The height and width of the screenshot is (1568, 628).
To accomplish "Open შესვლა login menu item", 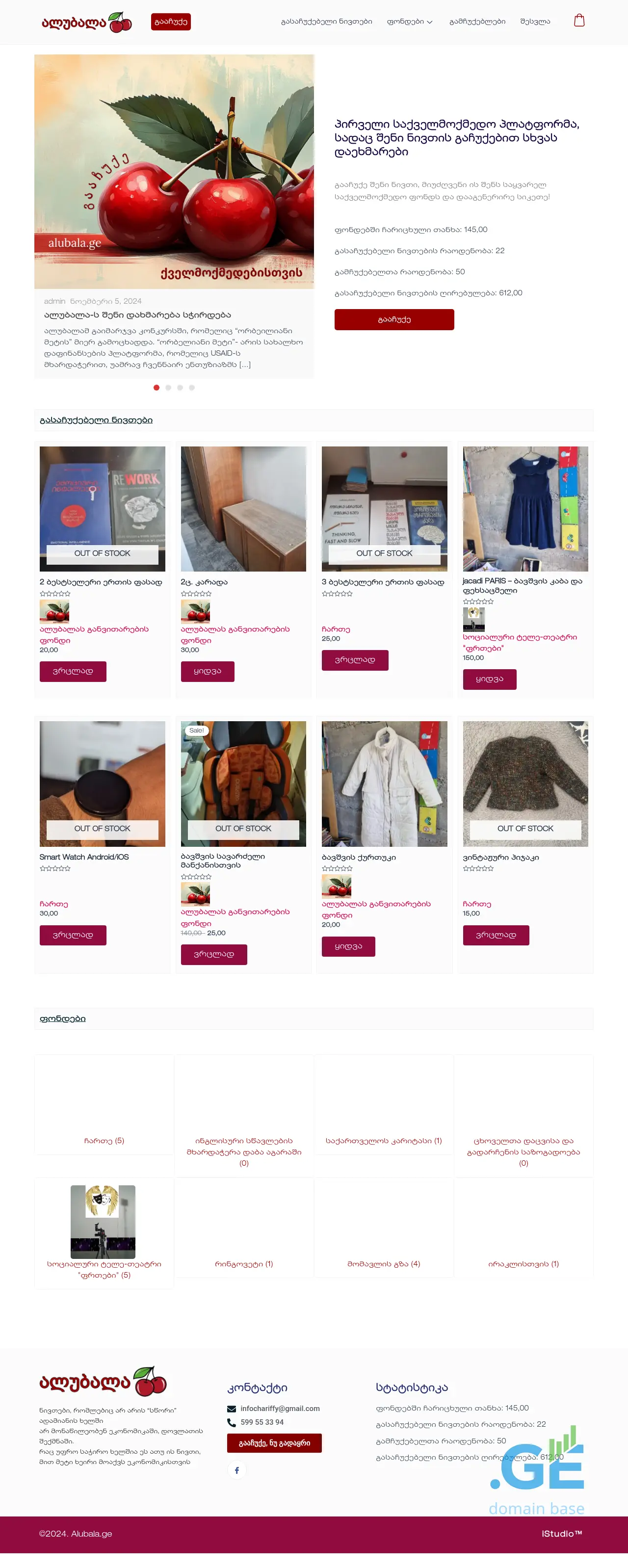I will click(535, 21).
